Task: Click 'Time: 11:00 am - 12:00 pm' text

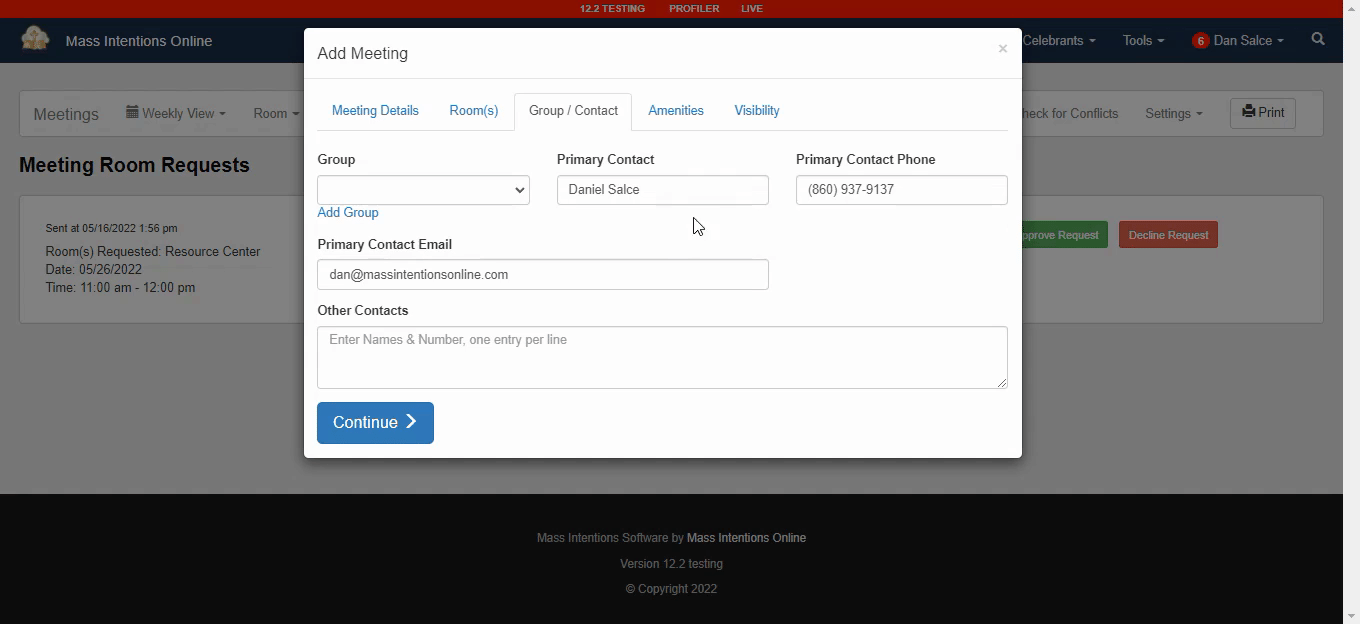Action: (120, 288)
